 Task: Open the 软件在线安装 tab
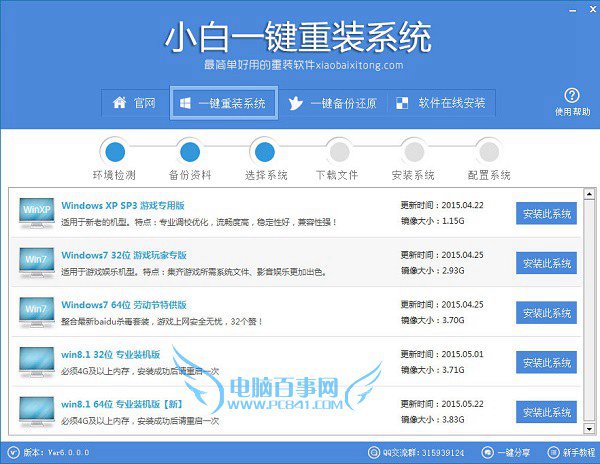coord(440,103)
